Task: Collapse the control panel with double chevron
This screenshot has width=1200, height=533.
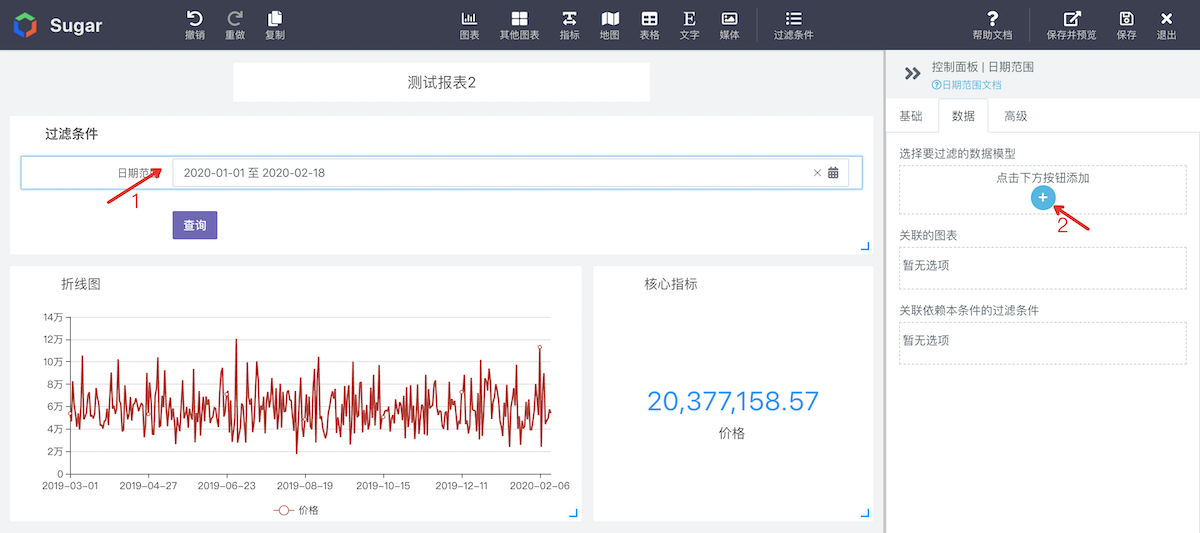Action: [912, 73]
